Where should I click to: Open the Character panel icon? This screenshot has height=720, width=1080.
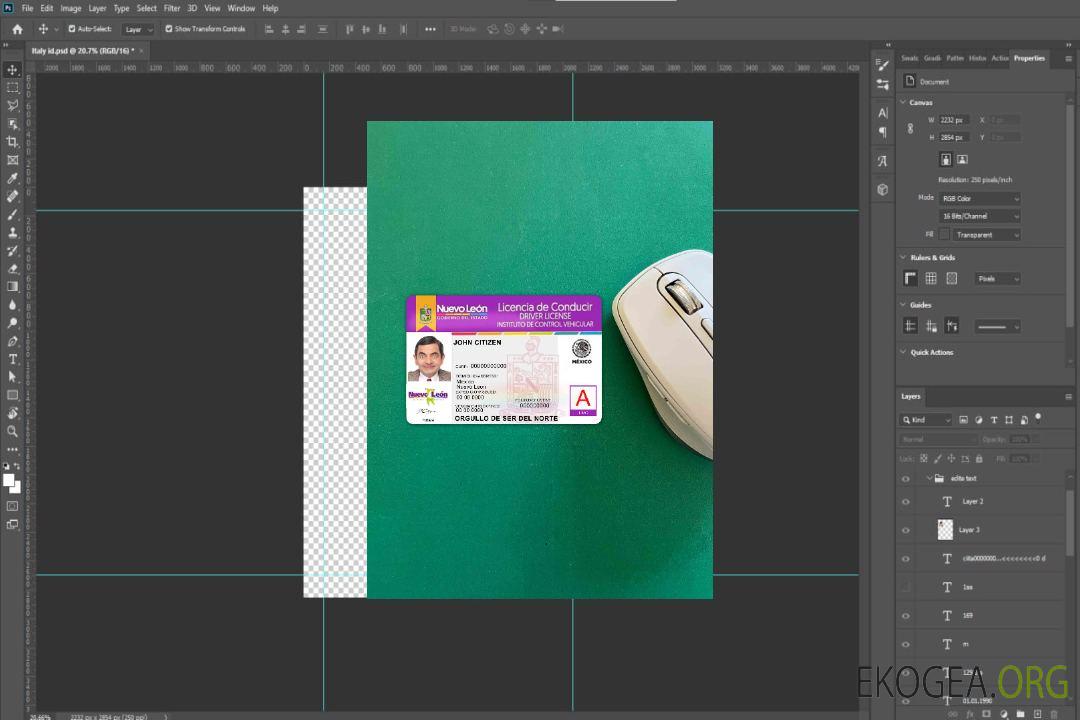point(883,113)
